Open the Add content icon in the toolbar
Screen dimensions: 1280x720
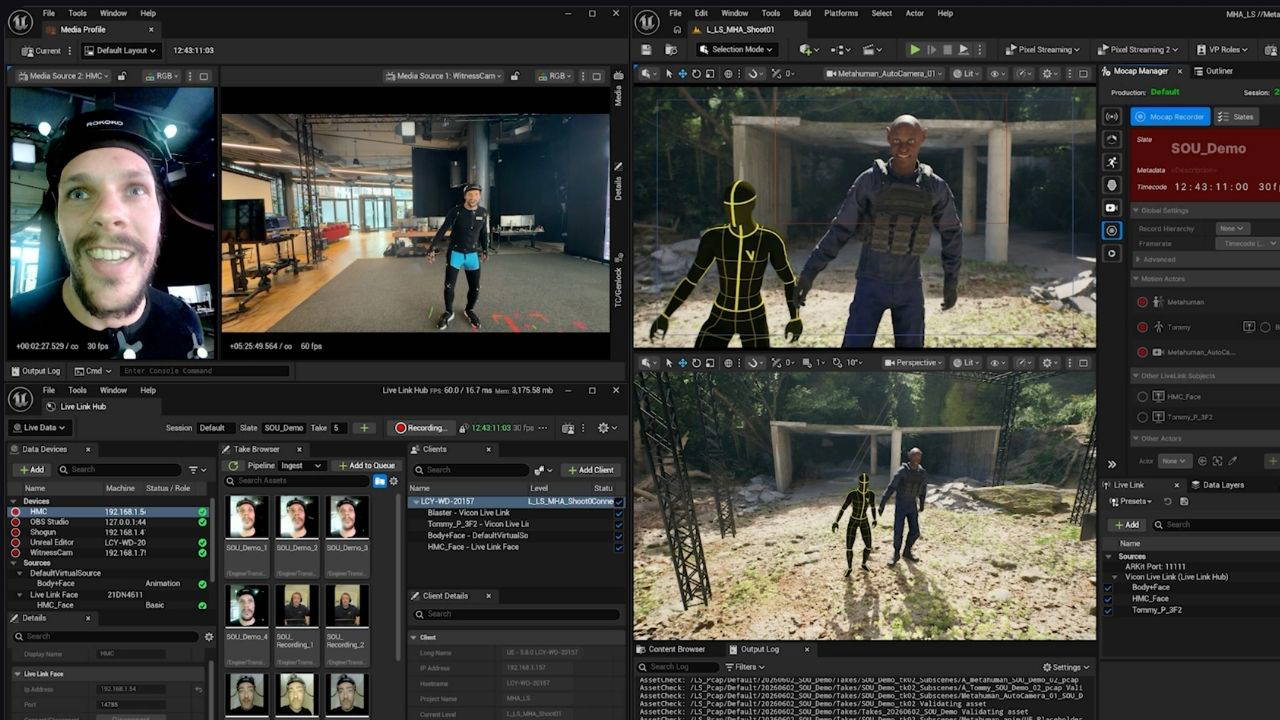[808, 49]
